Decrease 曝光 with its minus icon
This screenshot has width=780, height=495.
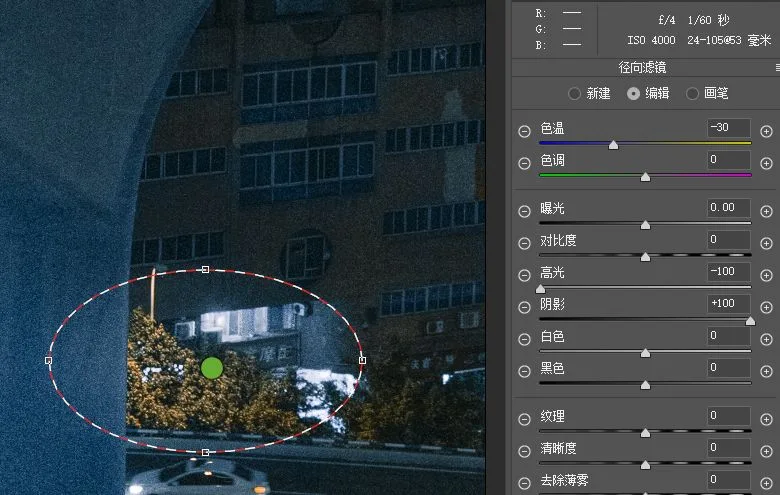tap(524, 211)
